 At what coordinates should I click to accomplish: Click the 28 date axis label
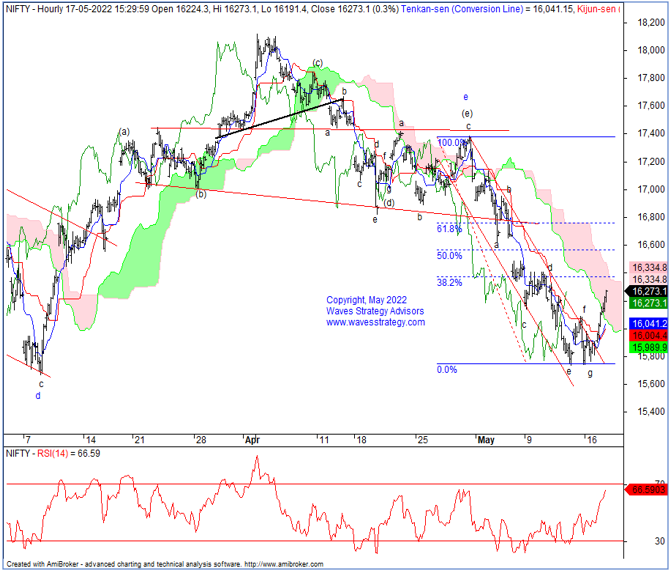click(x=201, y=440)
